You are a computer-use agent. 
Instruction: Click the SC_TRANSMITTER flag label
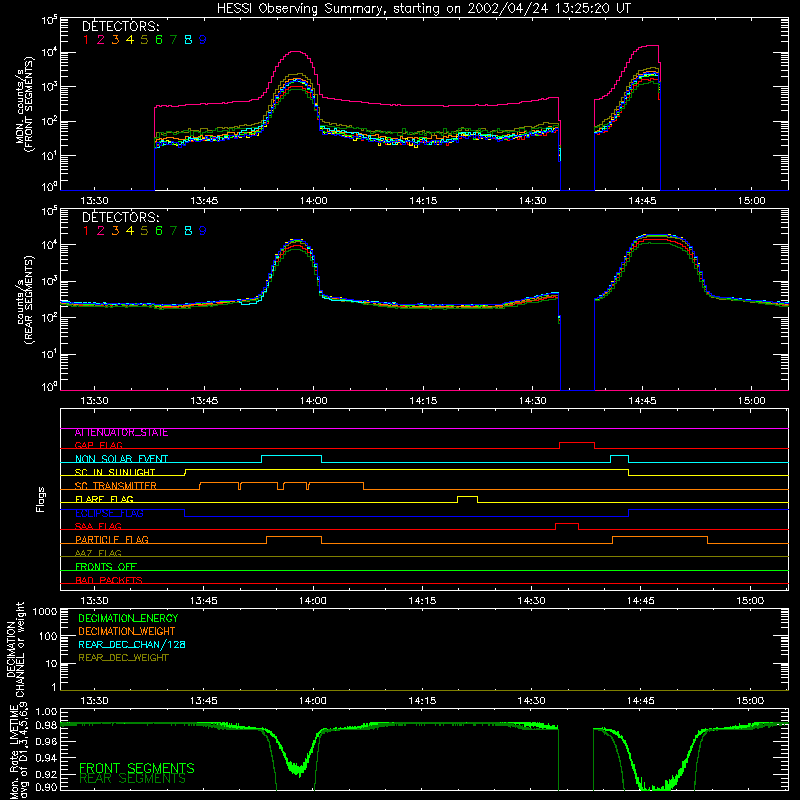(116, 486)
